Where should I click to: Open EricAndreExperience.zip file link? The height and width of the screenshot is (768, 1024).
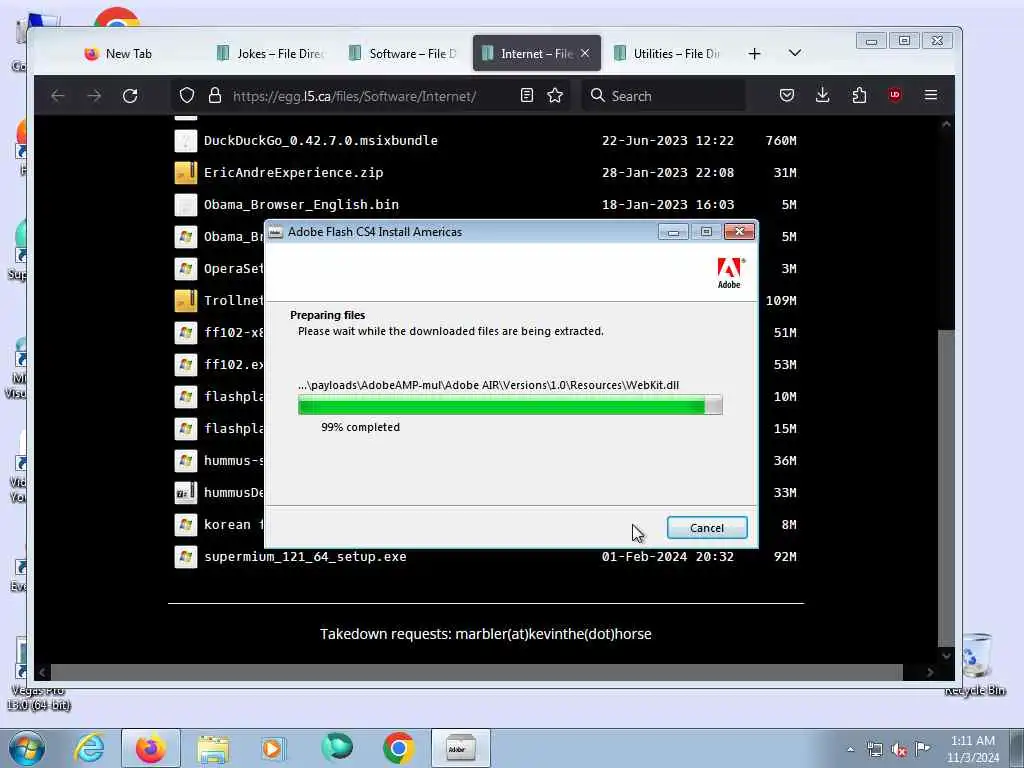point(293,172)
